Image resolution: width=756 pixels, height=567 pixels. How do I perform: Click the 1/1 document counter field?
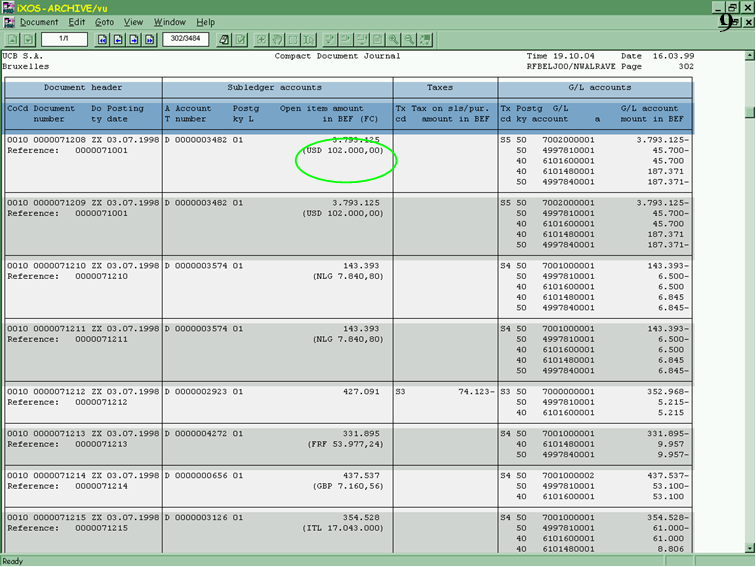(64, 40)
